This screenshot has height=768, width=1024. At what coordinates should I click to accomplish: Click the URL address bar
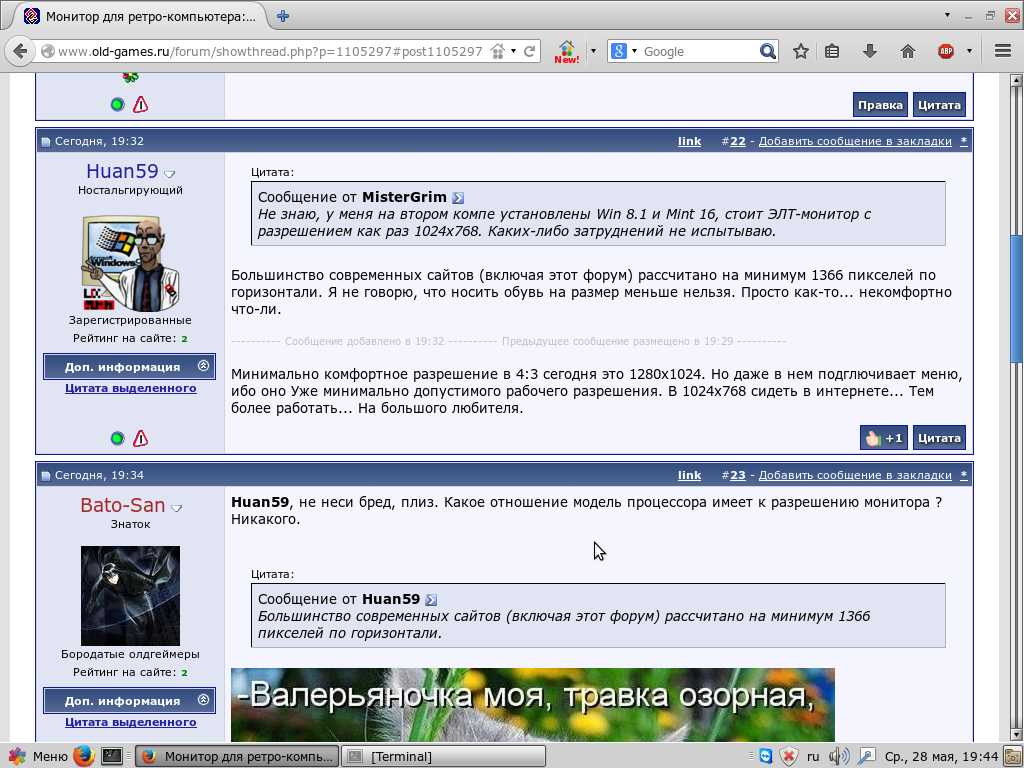click(270, 51)
